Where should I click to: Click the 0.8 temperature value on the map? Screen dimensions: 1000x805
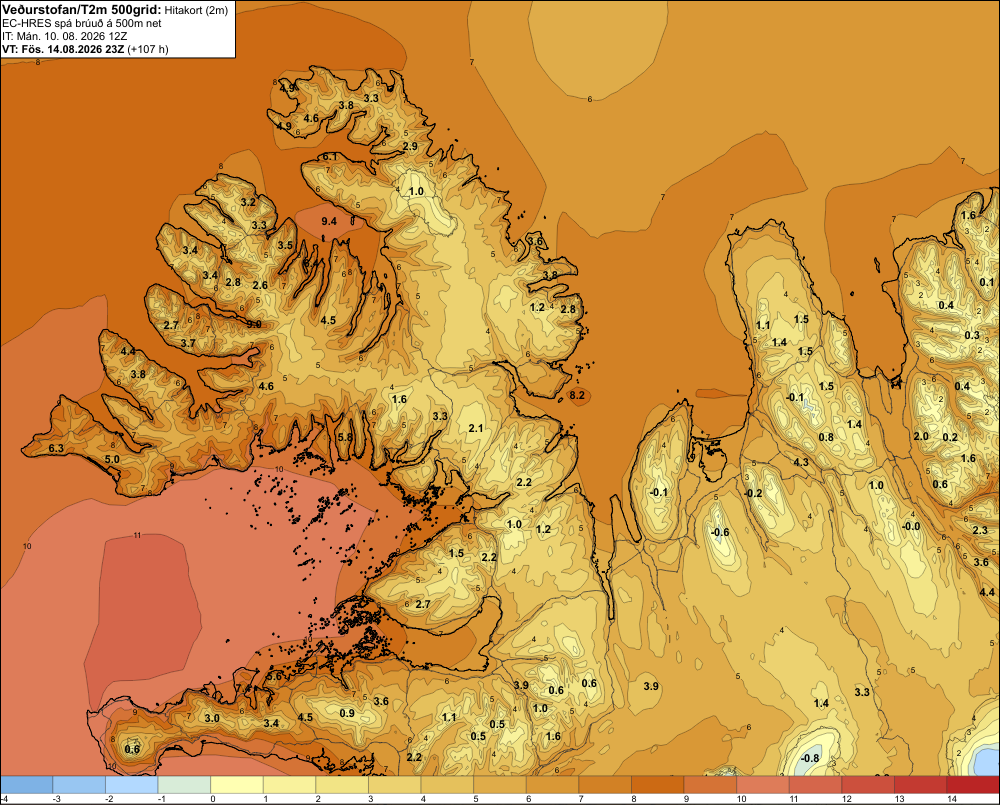tap(826, 437)
